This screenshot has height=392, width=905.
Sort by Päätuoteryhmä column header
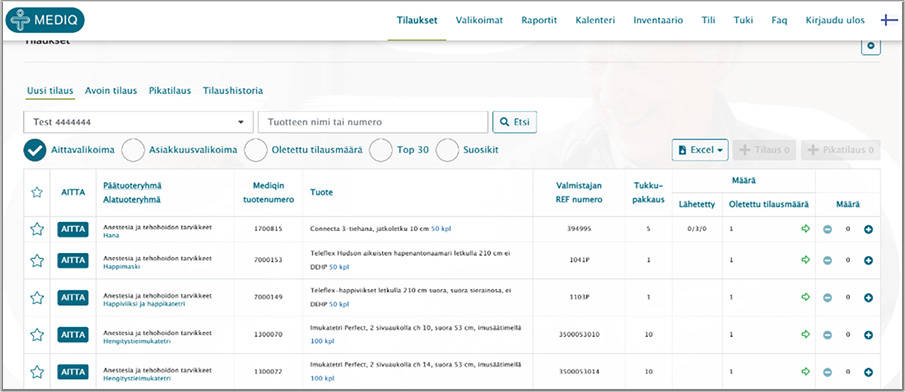click(132, 185)
